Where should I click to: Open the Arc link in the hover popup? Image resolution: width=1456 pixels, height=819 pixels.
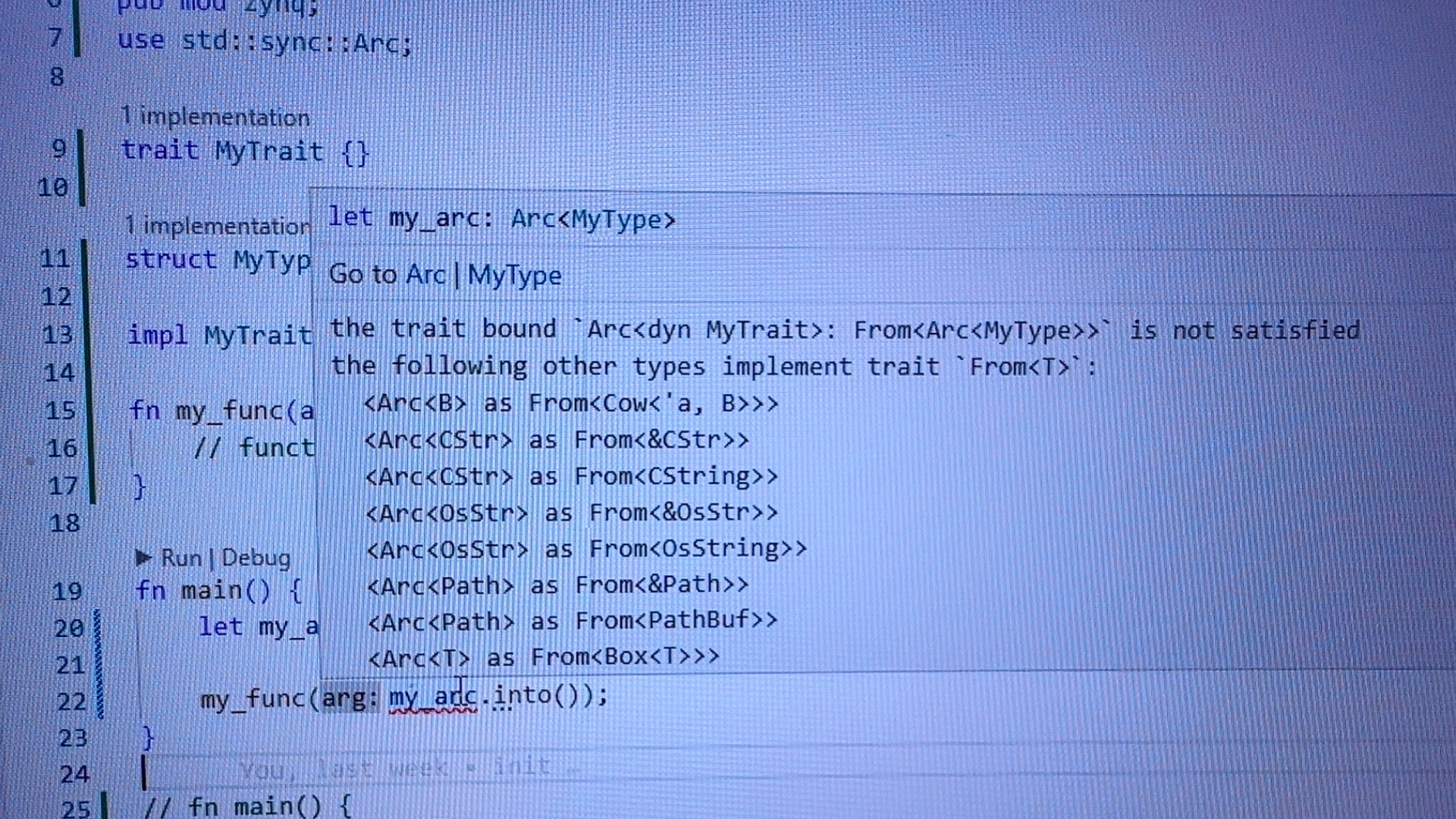(x=425, y=275)
